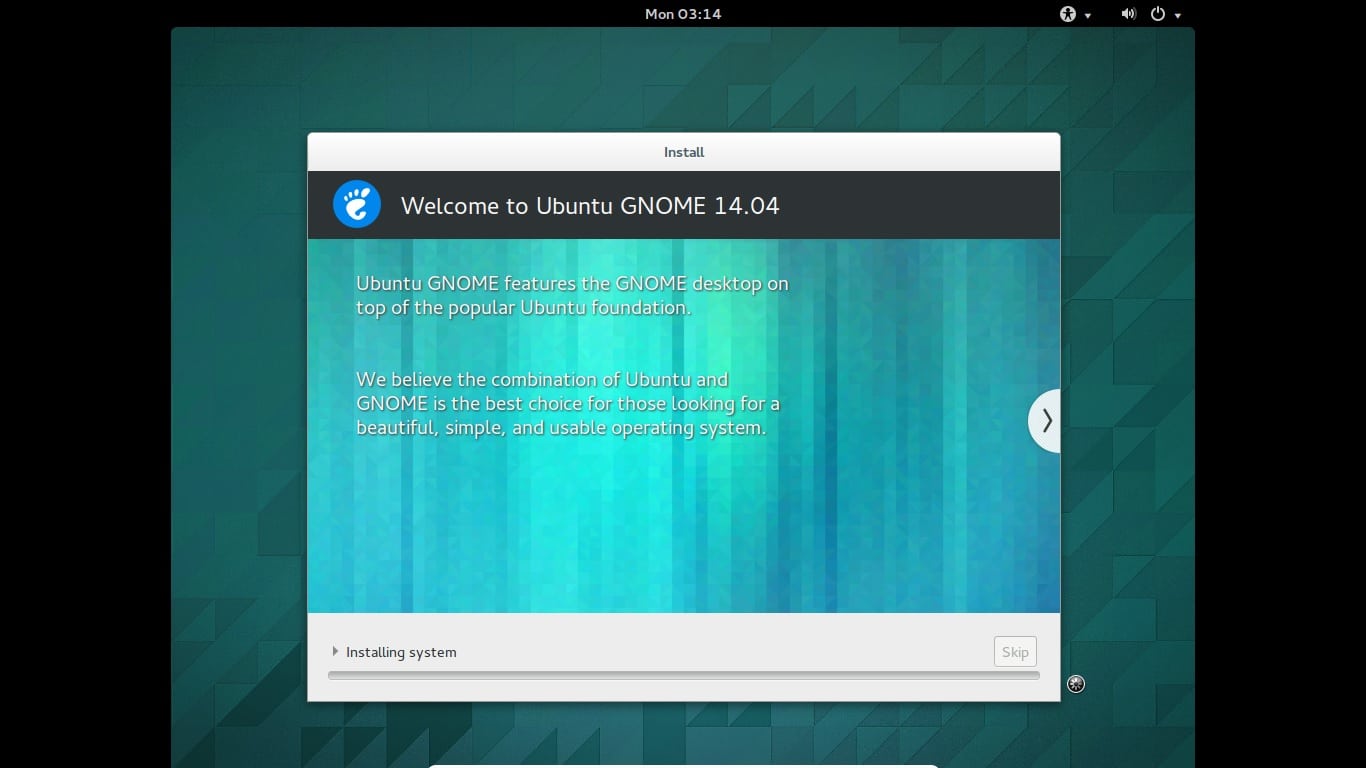Expand the Installing system details triangle

[335, 652]
